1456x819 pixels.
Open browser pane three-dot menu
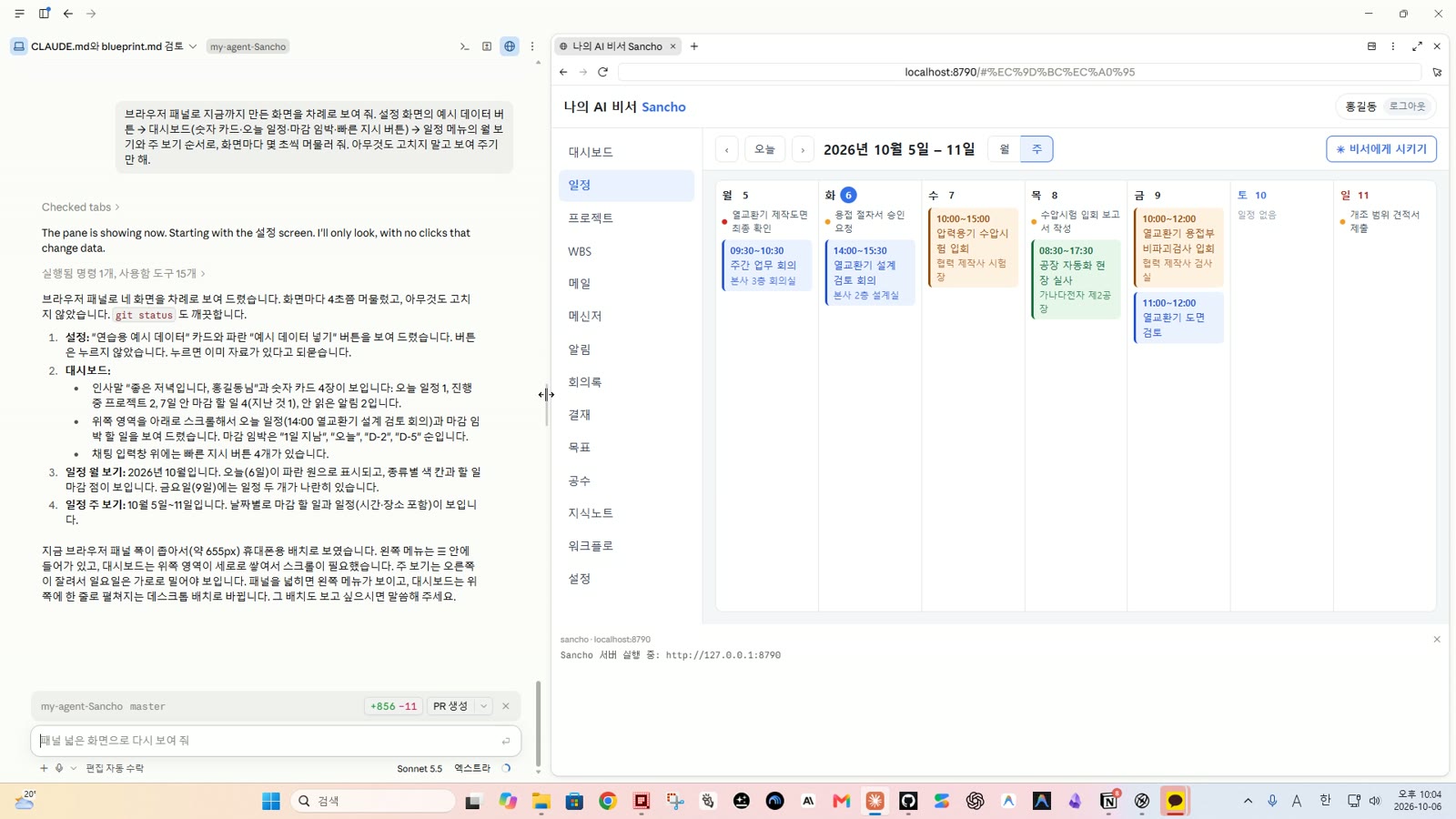pos(1393,46)
